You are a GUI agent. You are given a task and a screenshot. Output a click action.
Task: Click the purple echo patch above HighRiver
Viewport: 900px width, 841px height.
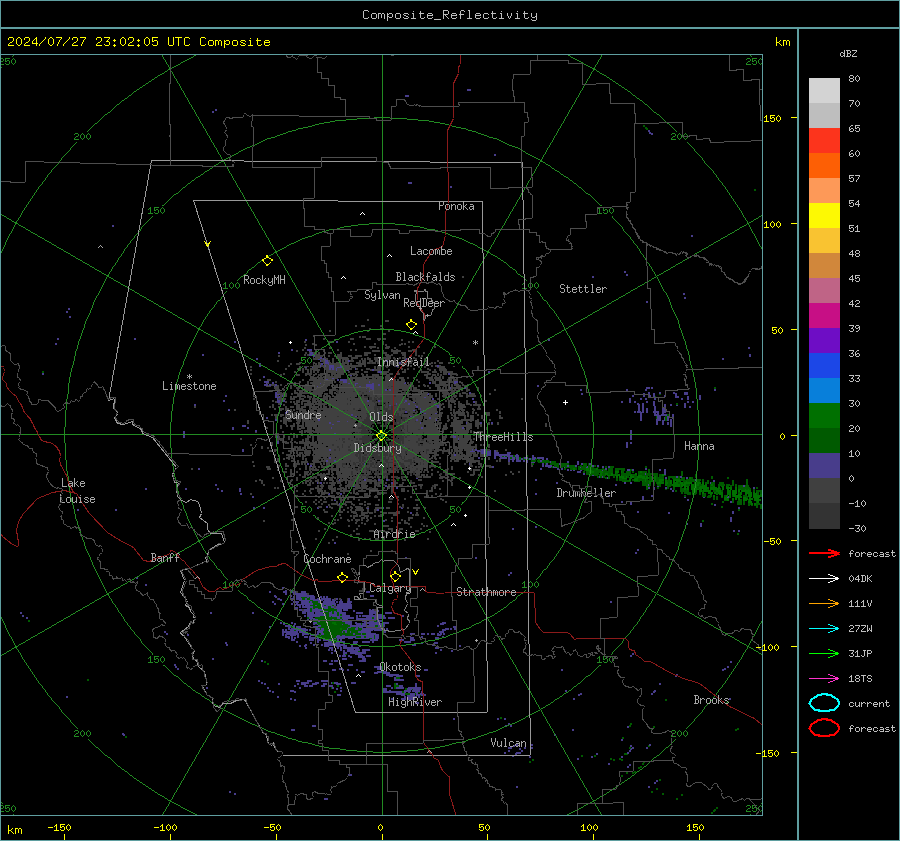[x=404, y=685]
